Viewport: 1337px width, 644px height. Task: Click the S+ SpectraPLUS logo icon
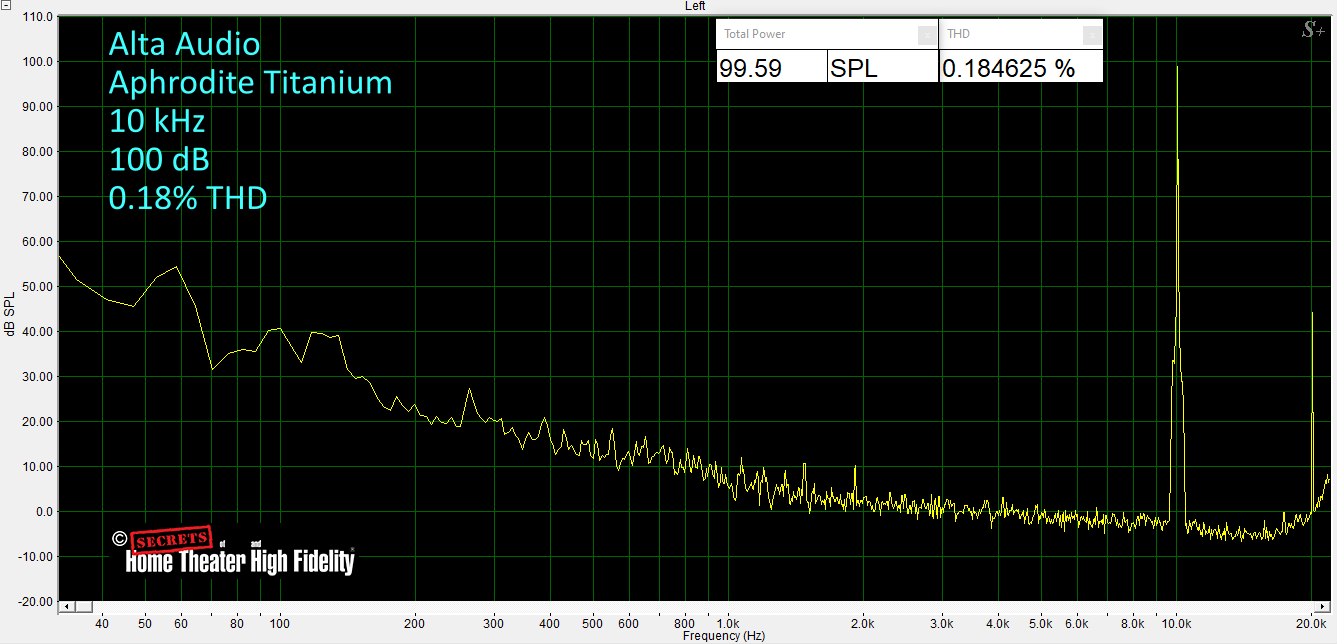pyautogui.click(x=1312, y=31)
